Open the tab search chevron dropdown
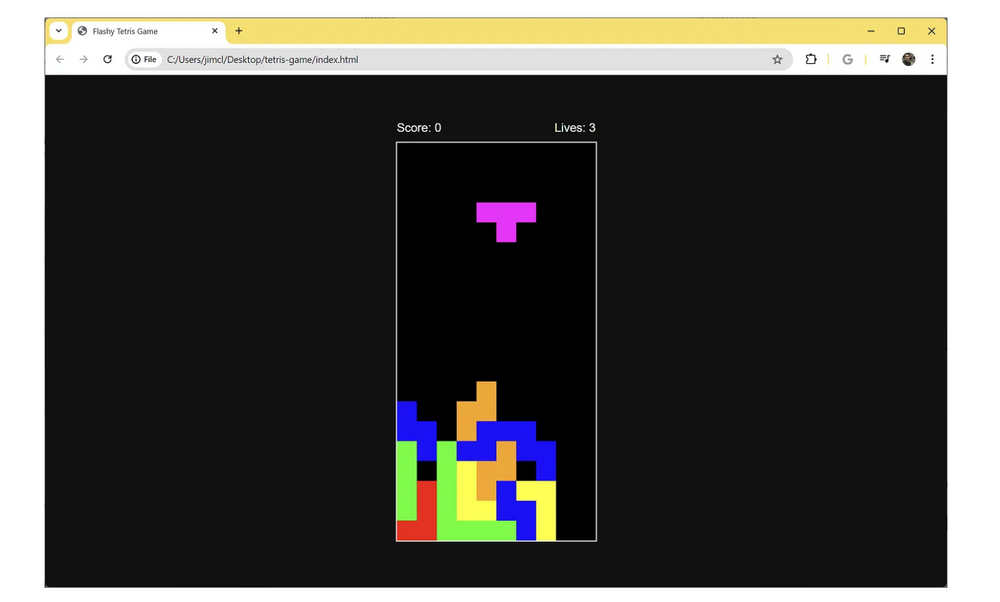Viewport: 1000px width, 602px height. (59, 31)
